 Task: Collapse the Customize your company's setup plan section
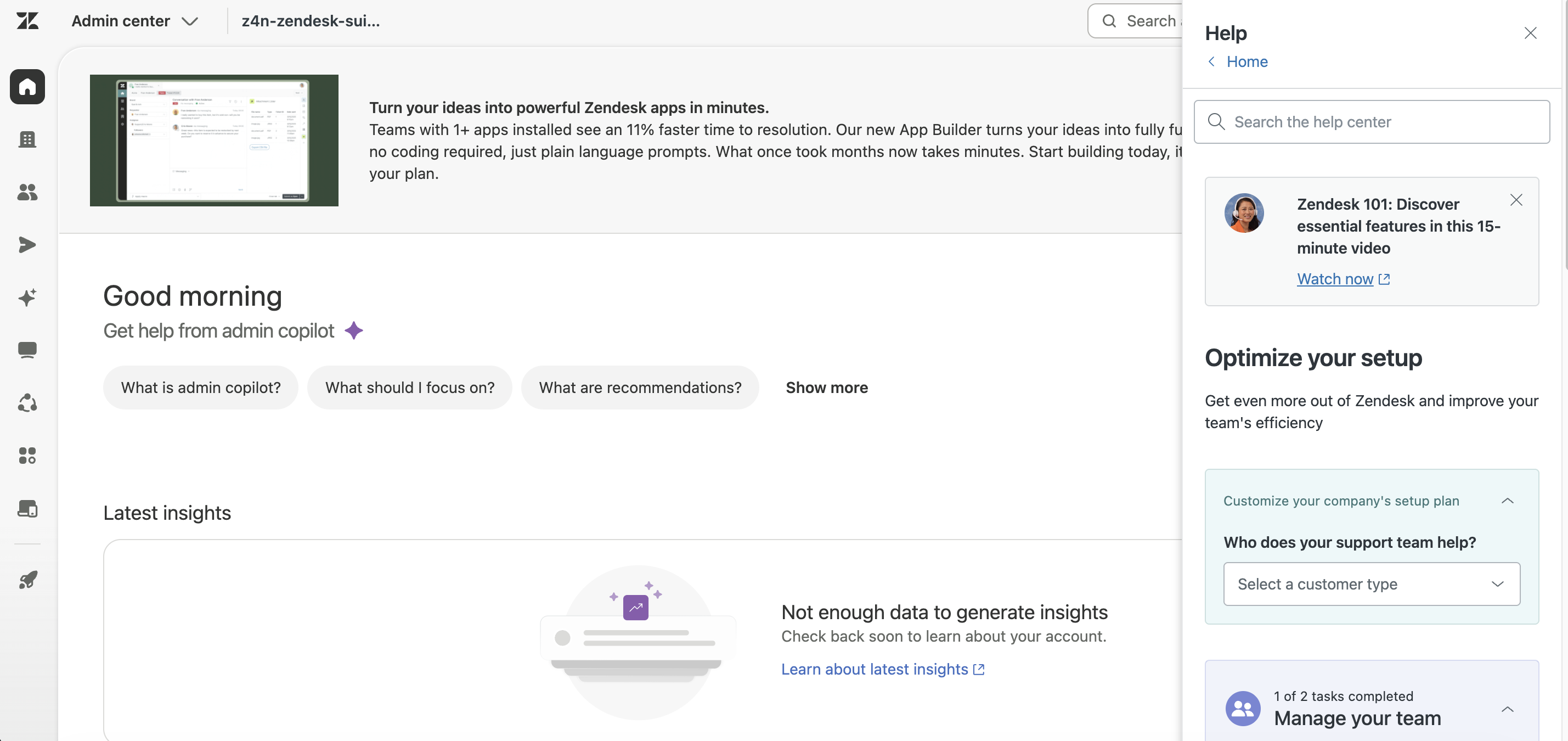(x=1507, y=501)
